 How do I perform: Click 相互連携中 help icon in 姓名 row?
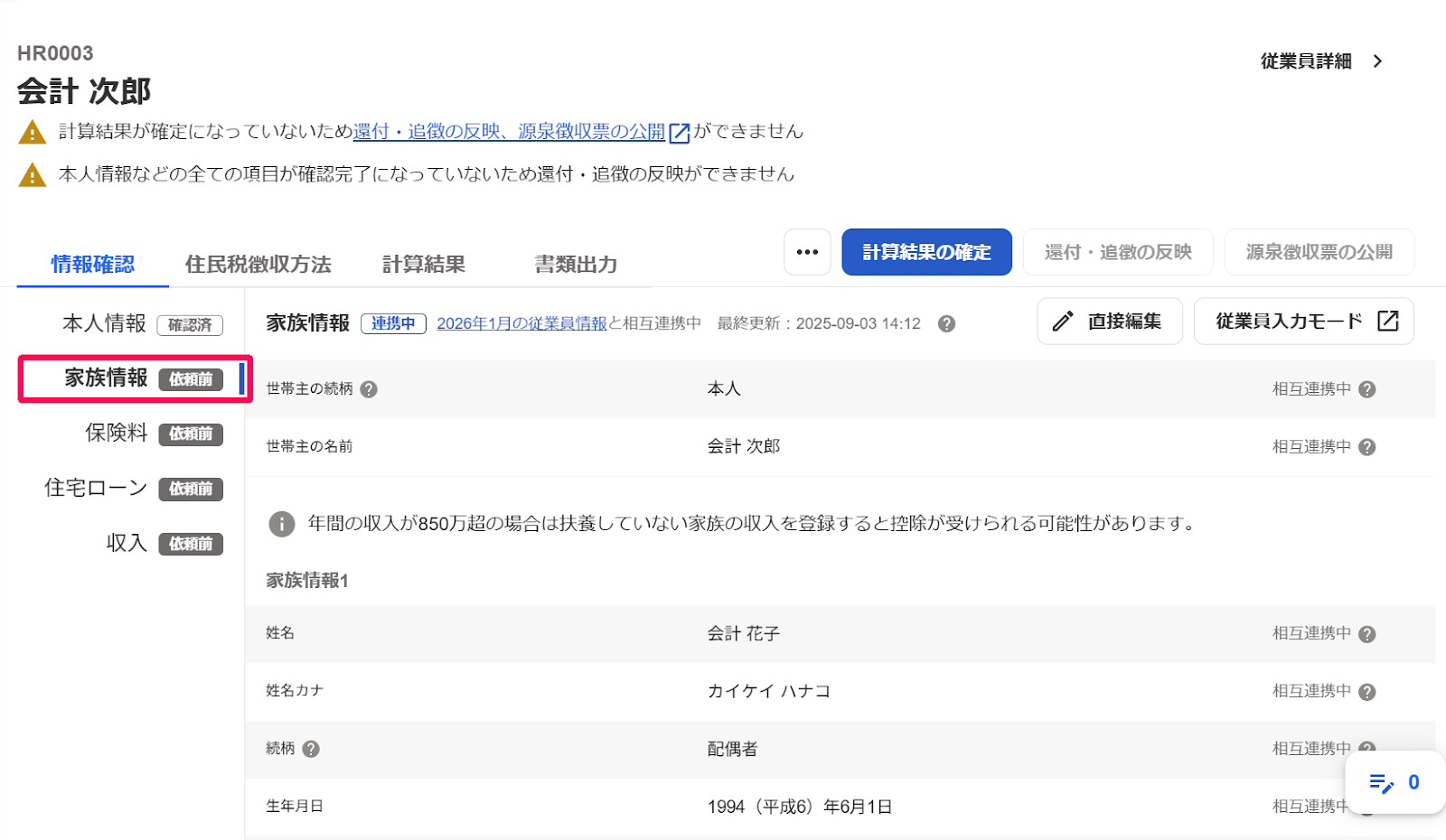(1366, 634)
